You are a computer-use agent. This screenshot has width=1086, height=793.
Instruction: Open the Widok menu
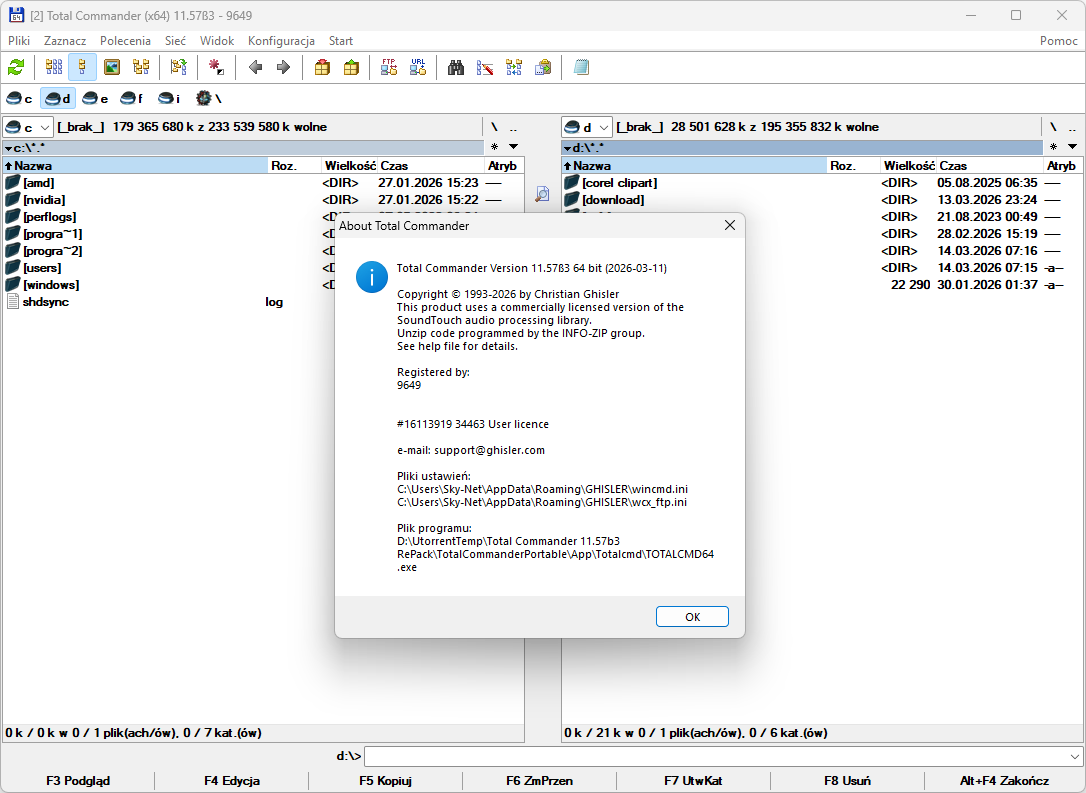pos(217,41)
